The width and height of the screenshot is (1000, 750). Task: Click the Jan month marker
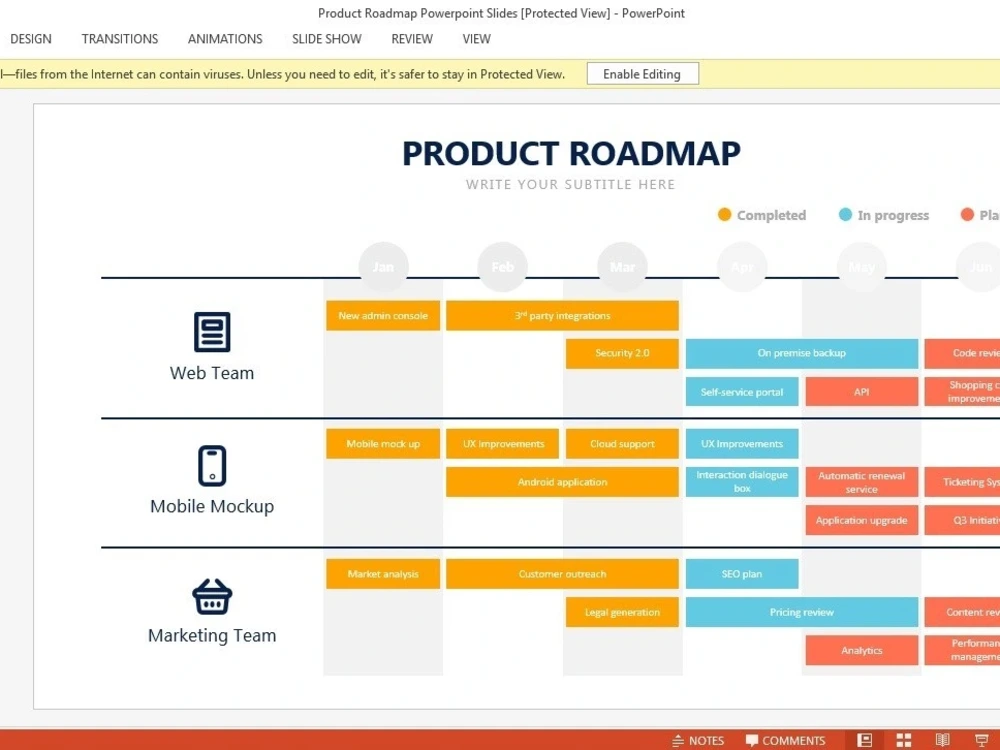coord(383,267)
